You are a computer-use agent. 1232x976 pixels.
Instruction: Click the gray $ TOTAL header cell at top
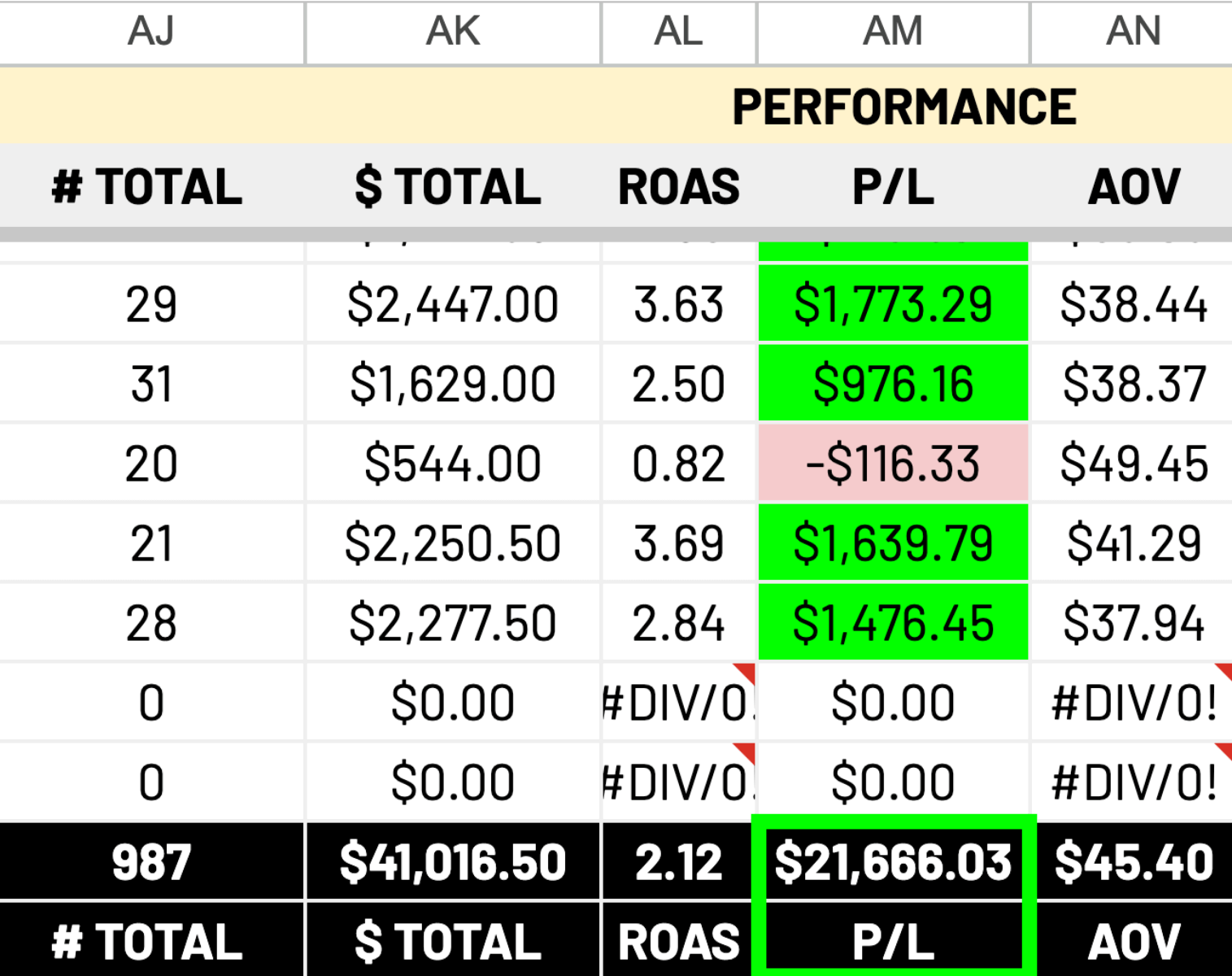click(448, 187)
